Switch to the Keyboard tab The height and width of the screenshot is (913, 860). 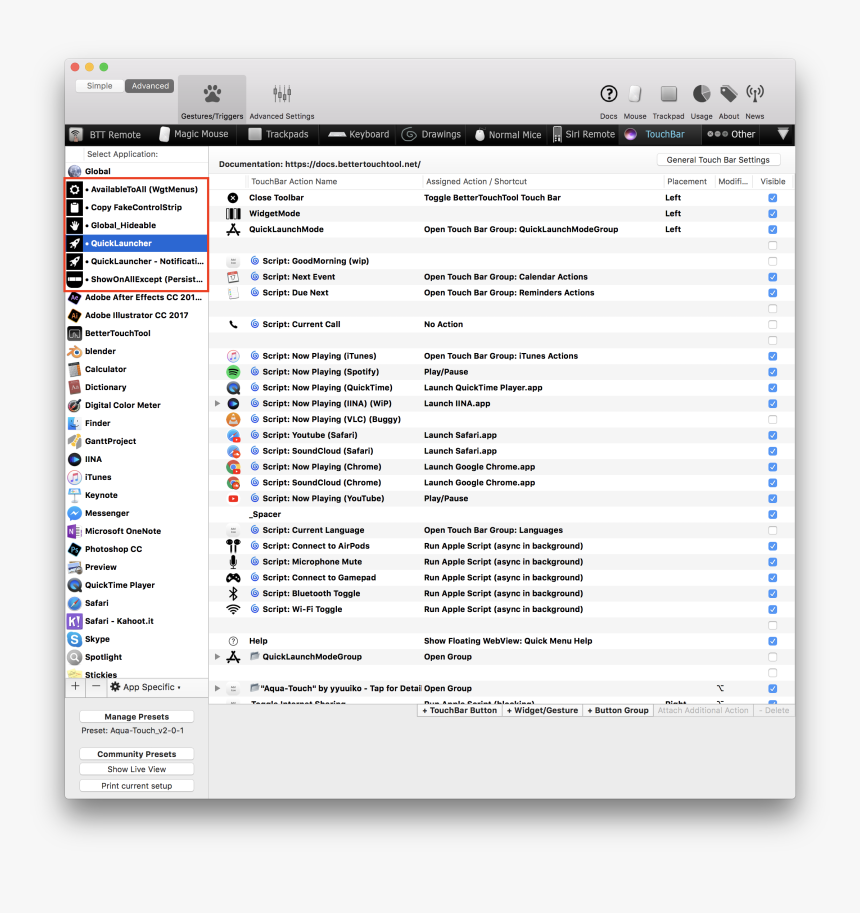358,135
